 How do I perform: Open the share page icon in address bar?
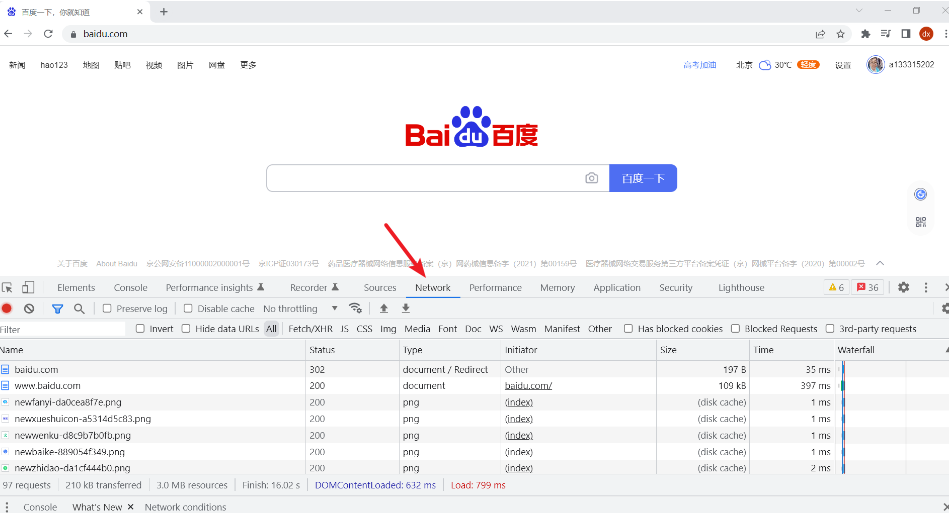pos(820,34)
